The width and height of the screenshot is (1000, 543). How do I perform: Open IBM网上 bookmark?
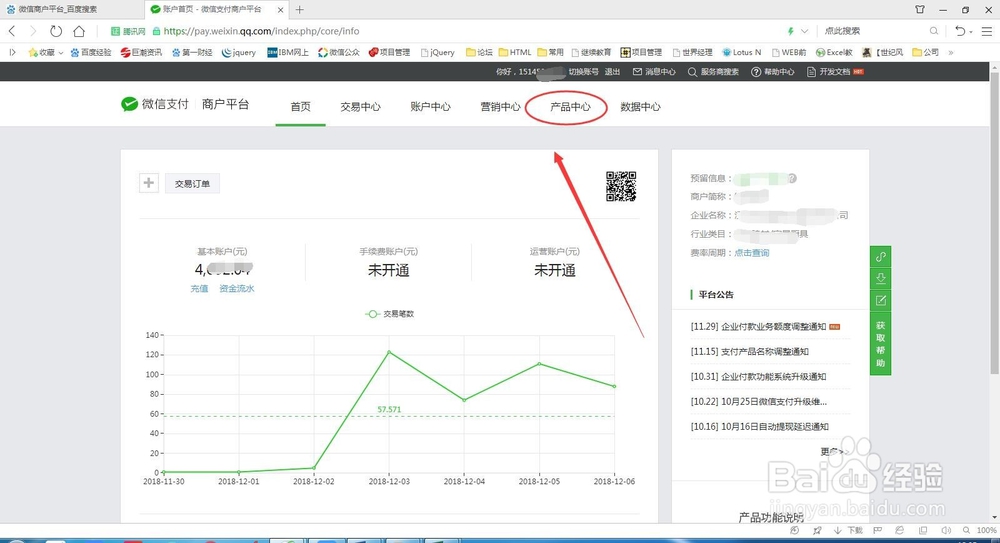click(x=288, y=52)
